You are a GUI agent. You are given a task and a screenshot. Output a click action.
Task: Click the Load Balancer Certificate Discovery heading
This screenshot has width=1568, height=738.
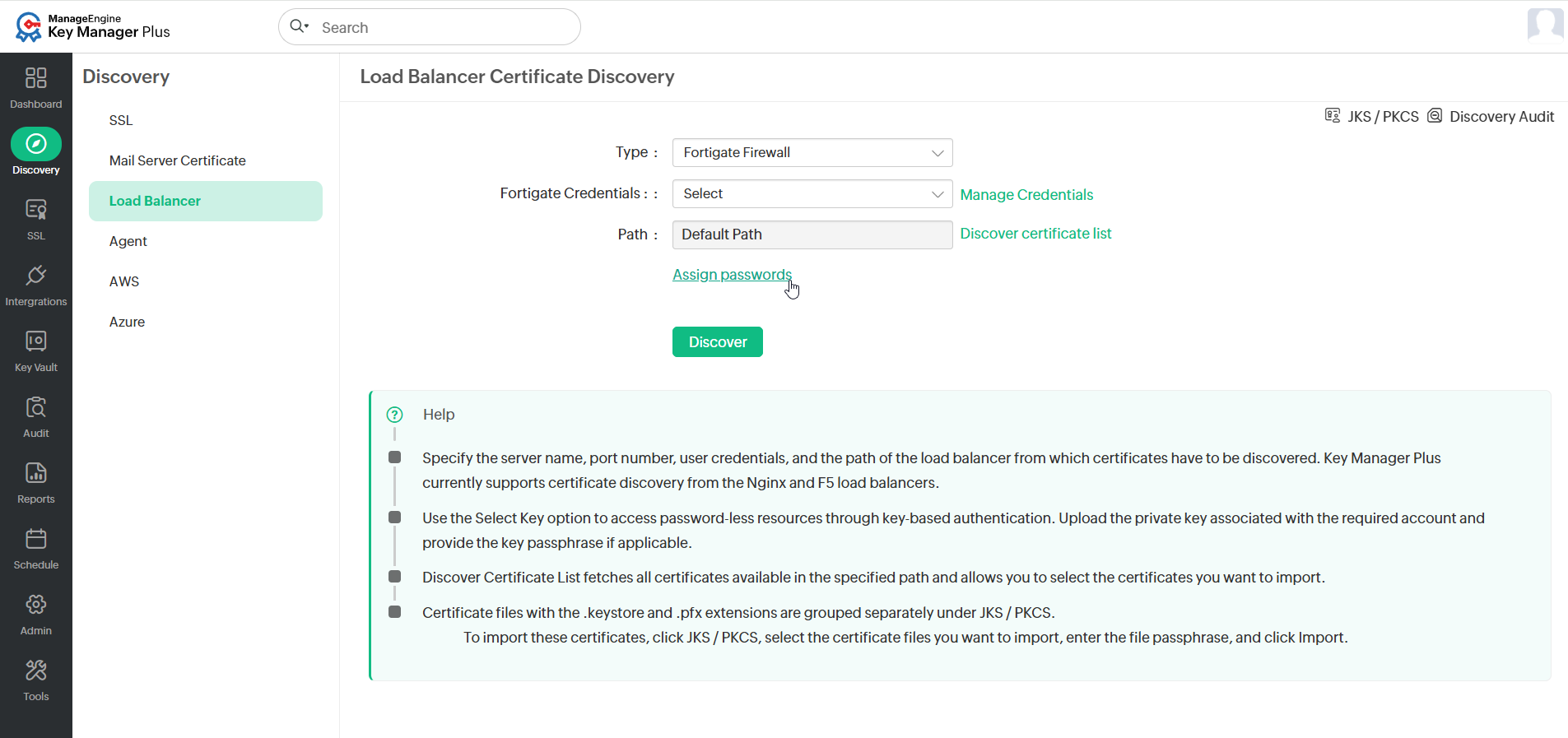tap(517, 77)
